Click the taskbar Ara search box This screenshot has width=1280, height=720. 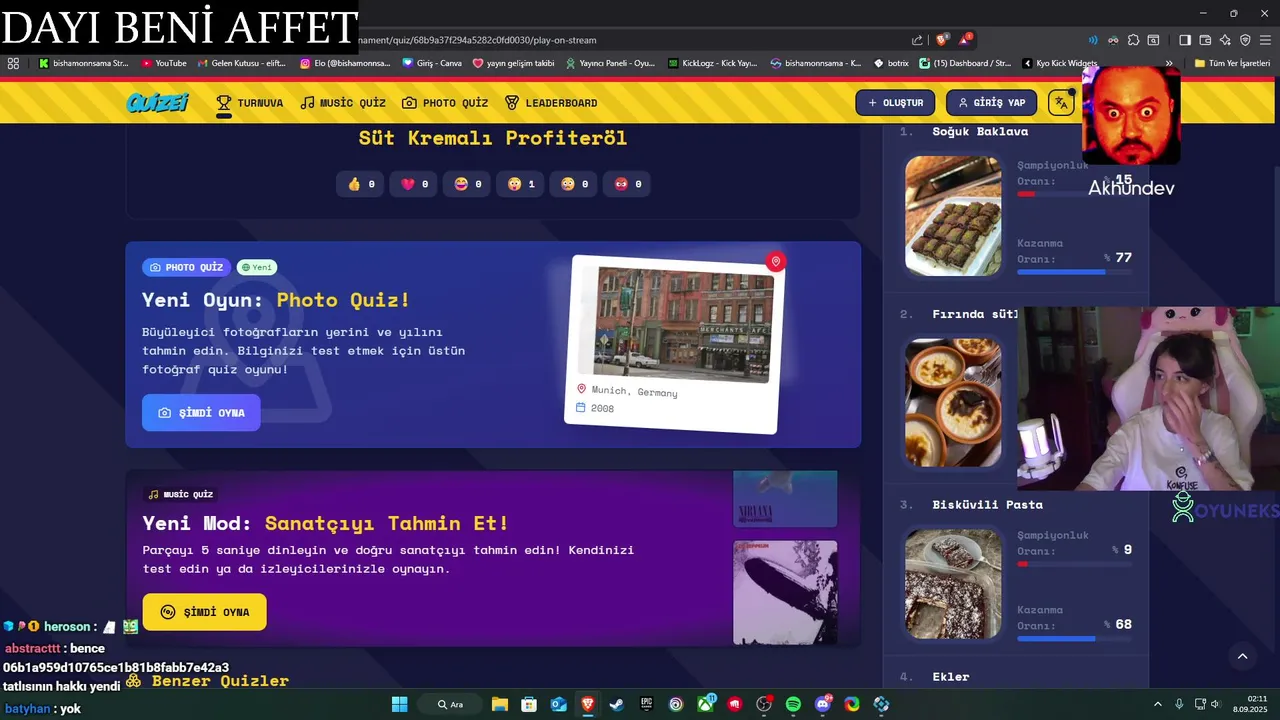[451, 704]
